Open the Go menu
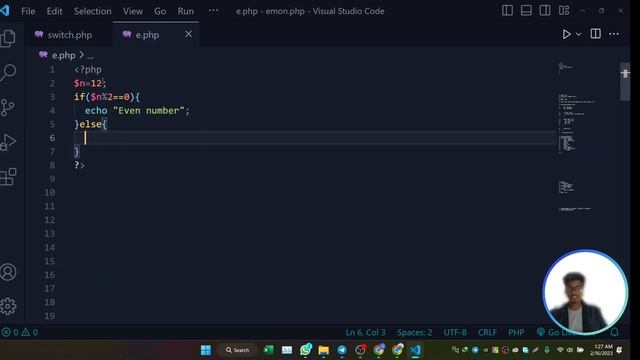 tap(160, 11)
